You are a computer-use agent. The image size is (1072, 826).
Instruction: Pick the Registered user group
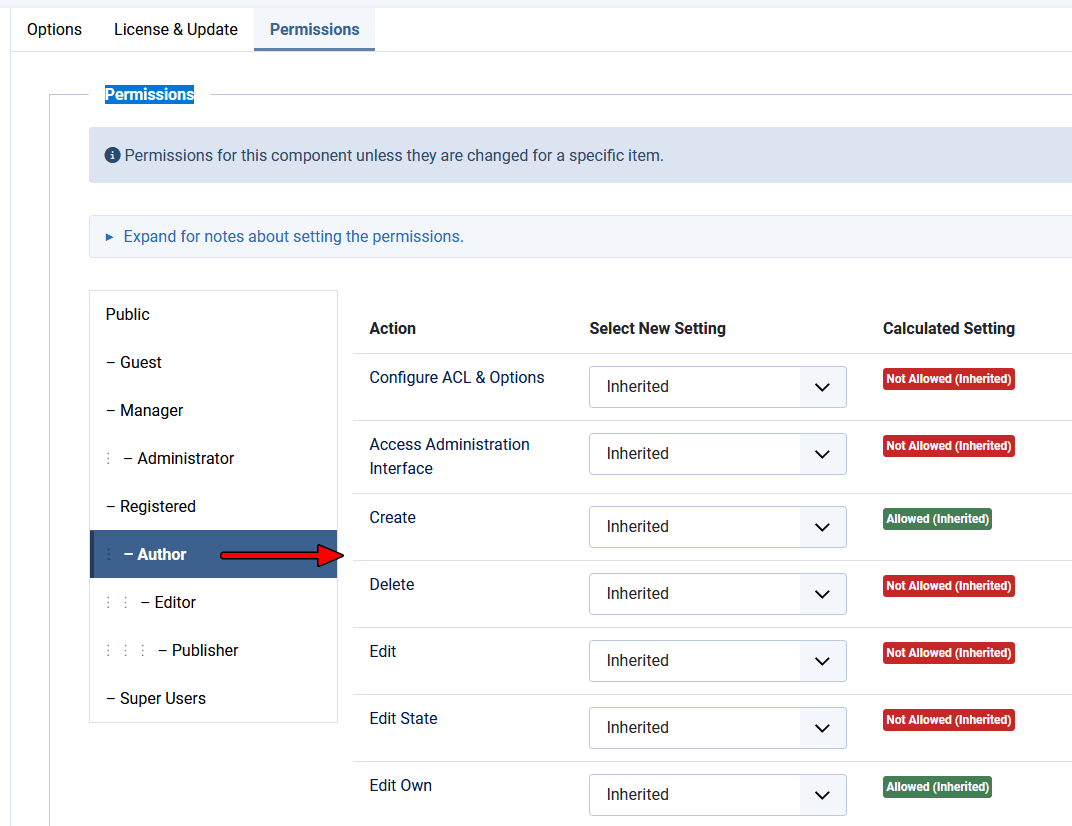pos(157,506)
